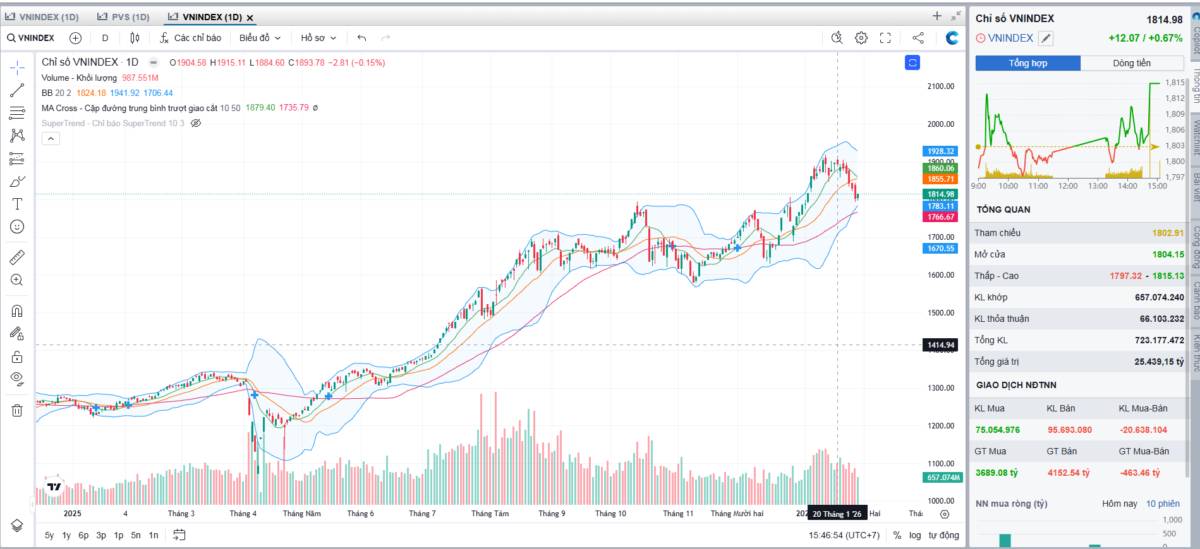The image size is (1200, 549).
Task: Set chart range to 5y
Action: 49,536
